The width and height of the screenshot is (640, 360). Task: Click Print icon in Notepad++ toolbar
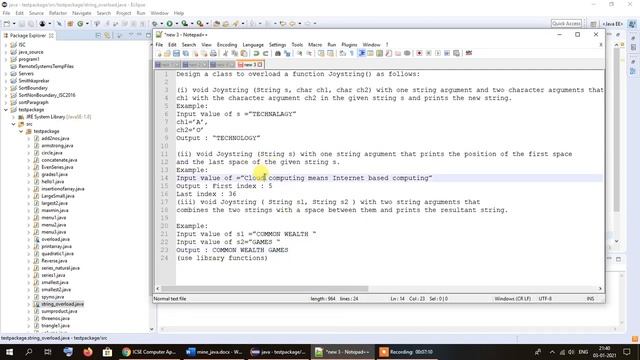pos(213,53)
